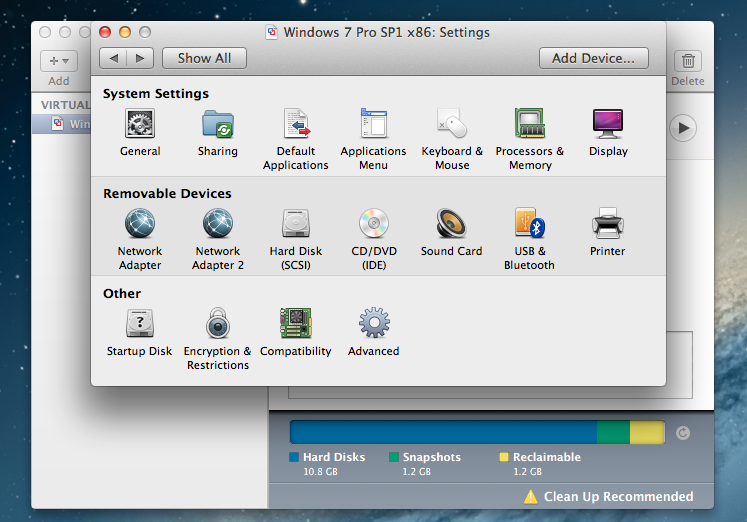This screenshot has height=522, width=747.
Task: Open the Sharing settings icon
Action: point(217,125)
